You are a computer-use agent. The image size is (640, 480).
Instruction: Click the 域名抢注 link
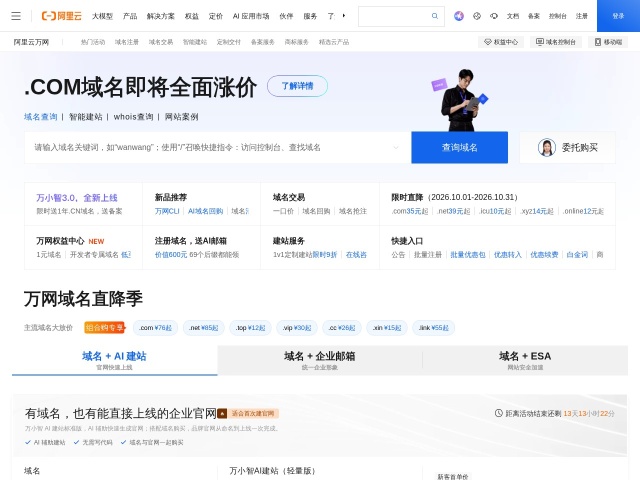(x=353, y=211)
